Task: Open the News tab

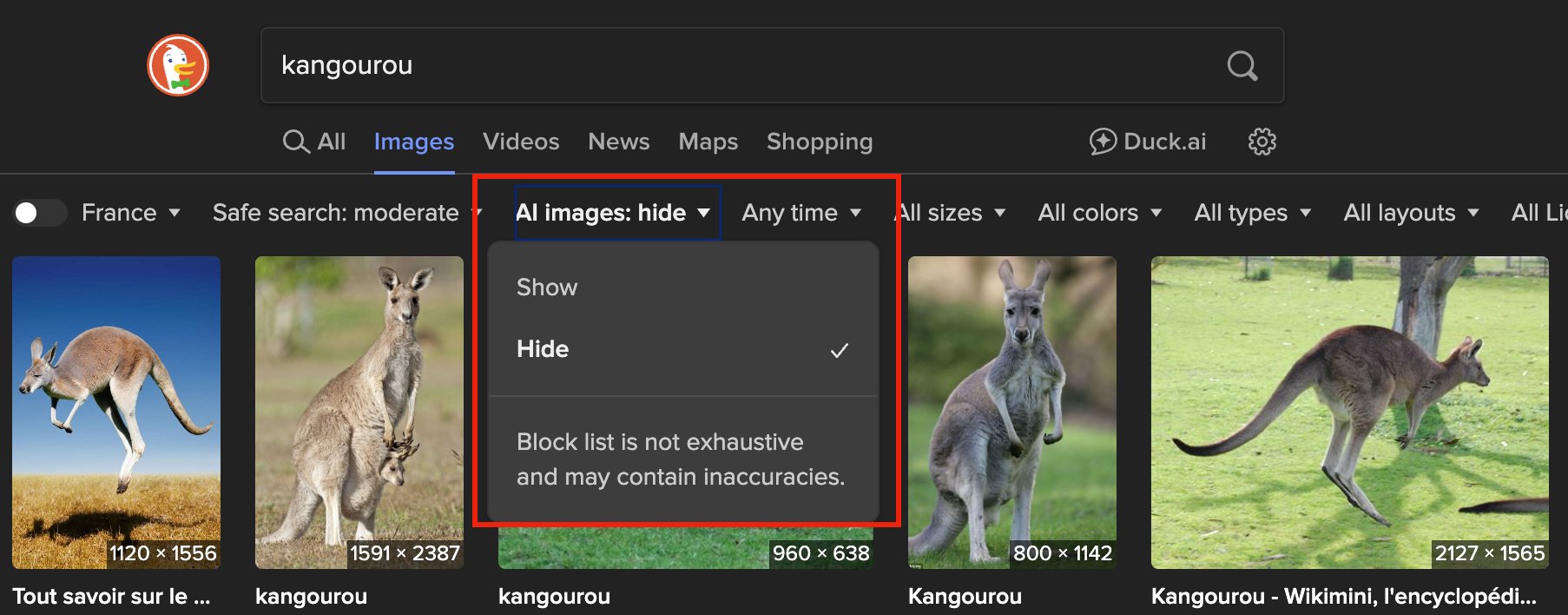Action: [619, 142]
